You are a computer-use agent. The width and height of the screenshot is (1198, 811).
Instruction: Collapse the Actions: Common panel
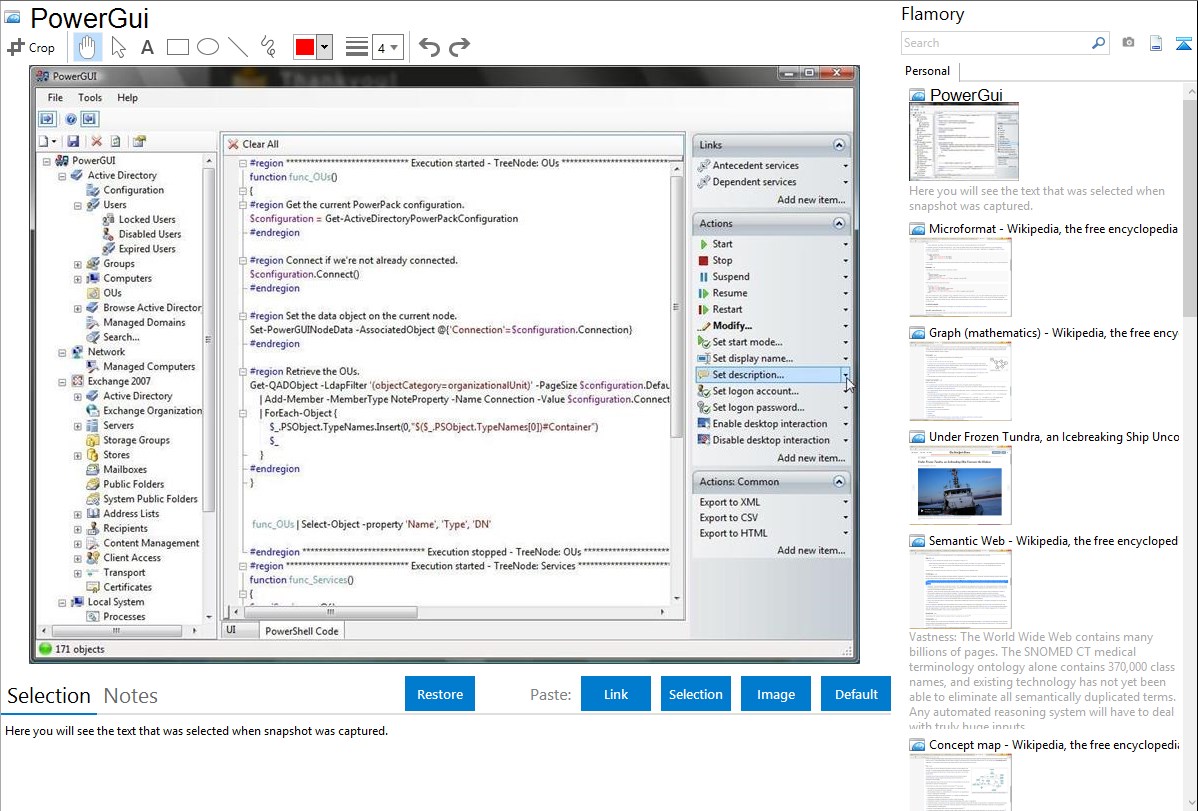coord(839,482)
